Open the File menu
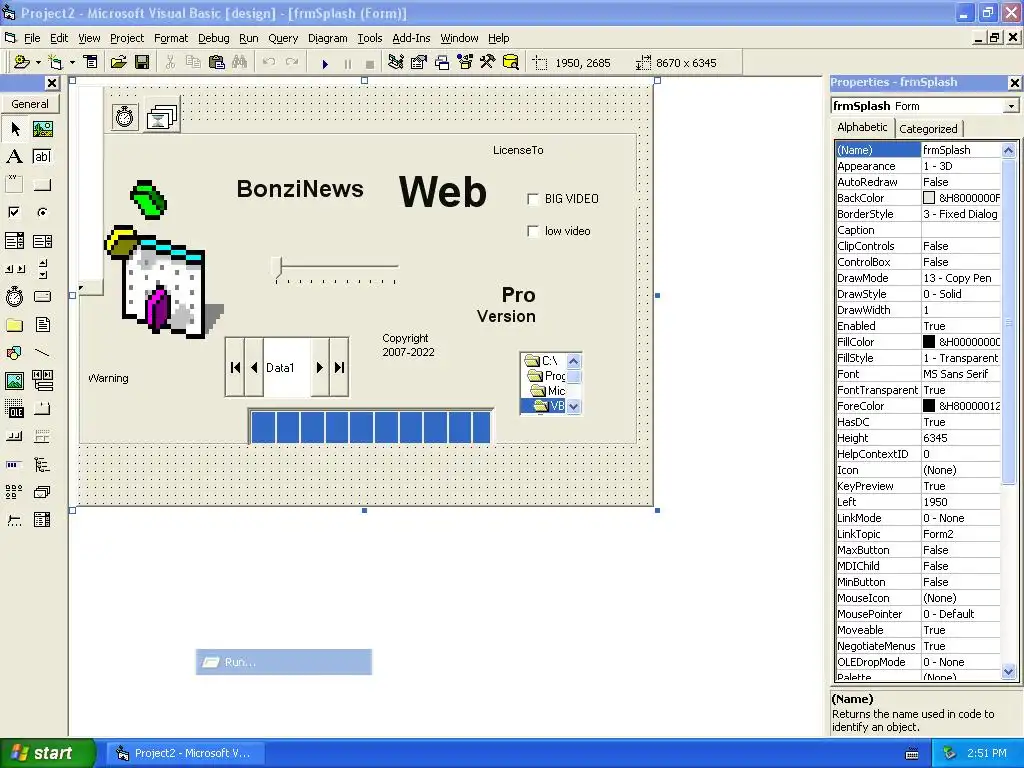The image size is (1024, 768). click(x=31, y=38)
